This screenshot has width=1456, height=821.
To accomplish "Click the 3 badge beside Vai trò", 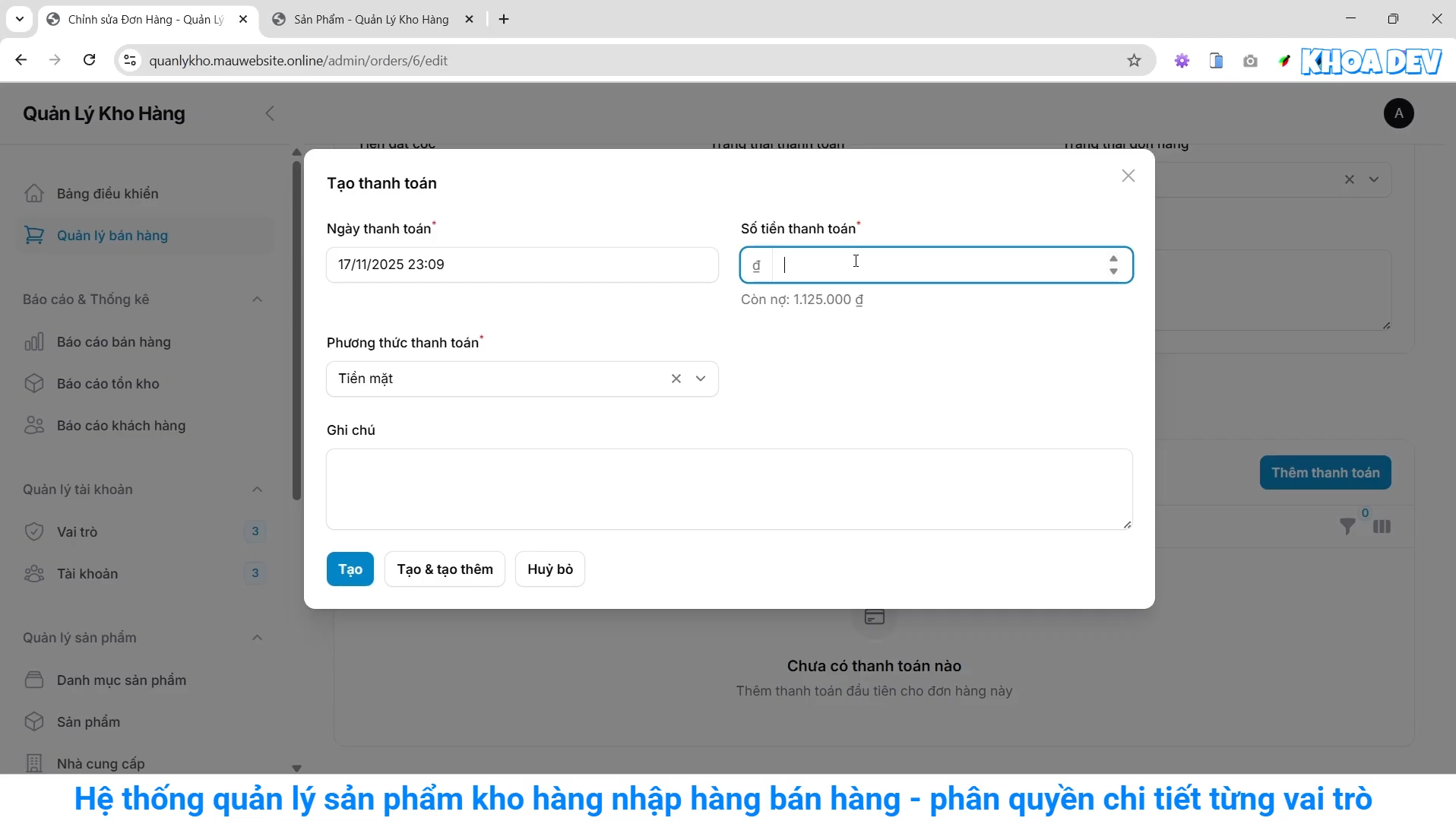I will coord(255,531).
